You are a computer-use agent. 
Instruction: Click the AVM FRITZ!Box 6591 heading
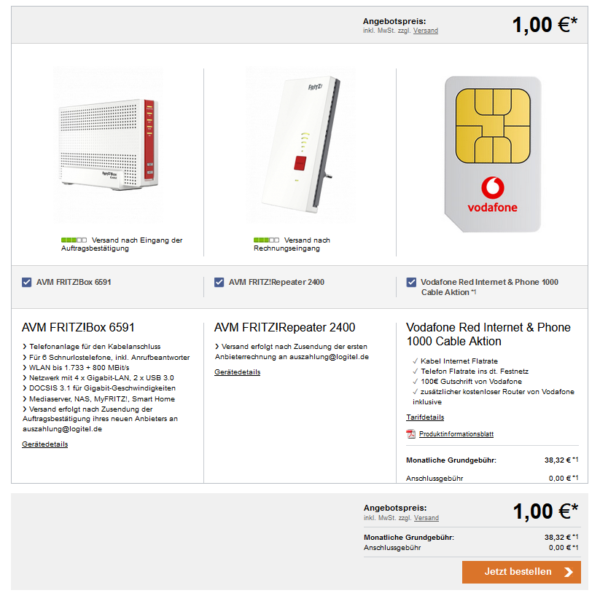pyautogui.click(x=78, y=327)
